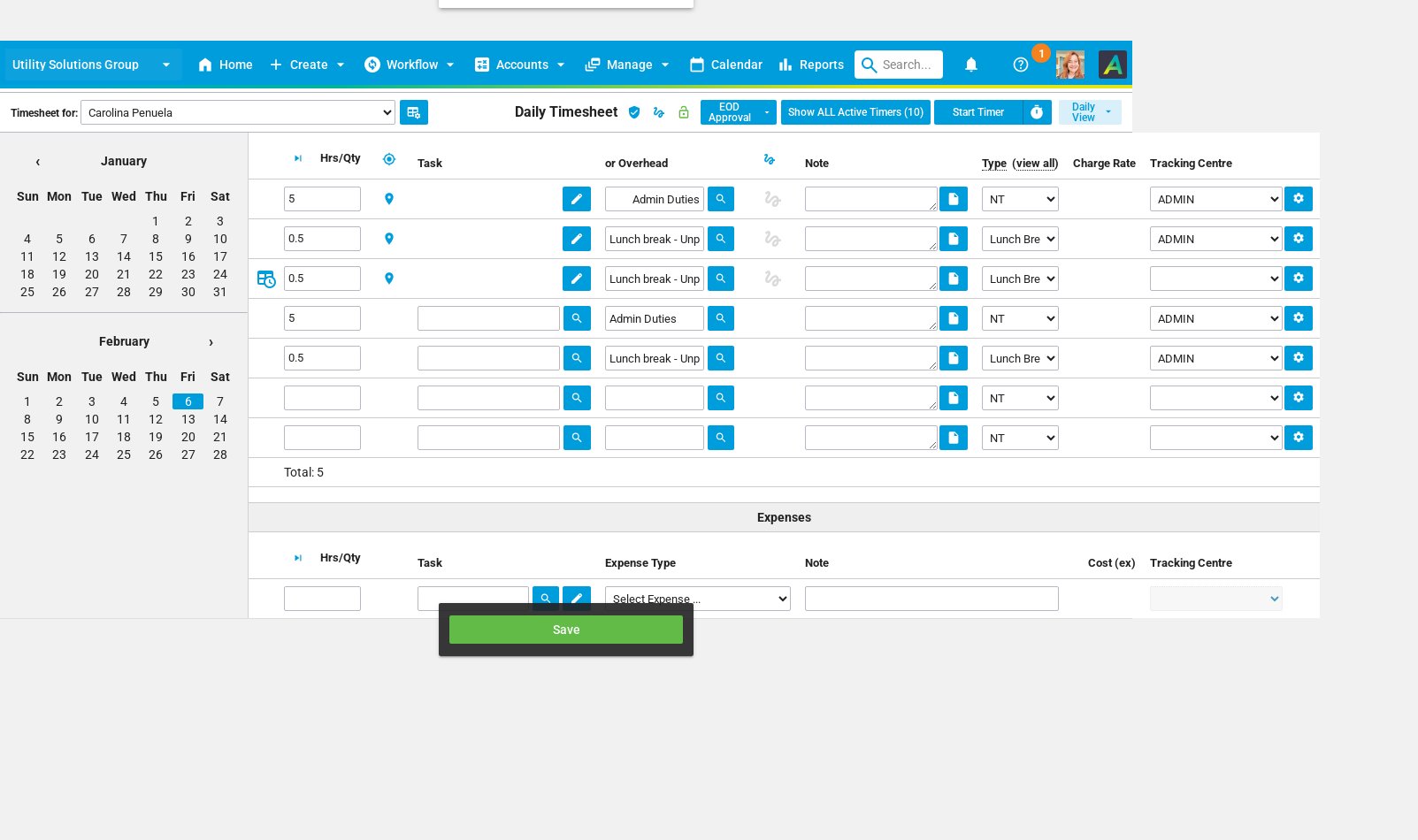Click the pencil edit icon in first timesheet row
This screenshot has width=1418, height=840.
pos(576,199)
